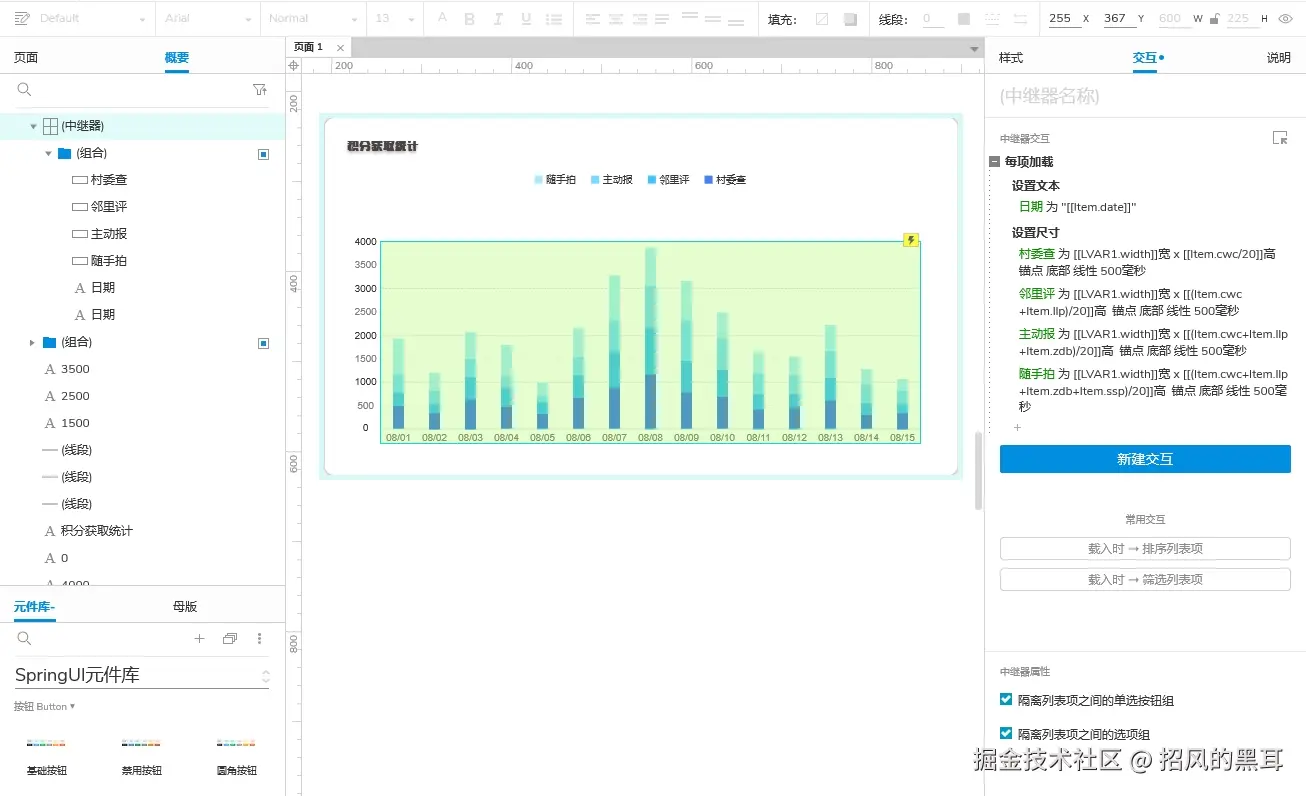Click the pop-out interaction editor icon

click(x=1280, y=138)
